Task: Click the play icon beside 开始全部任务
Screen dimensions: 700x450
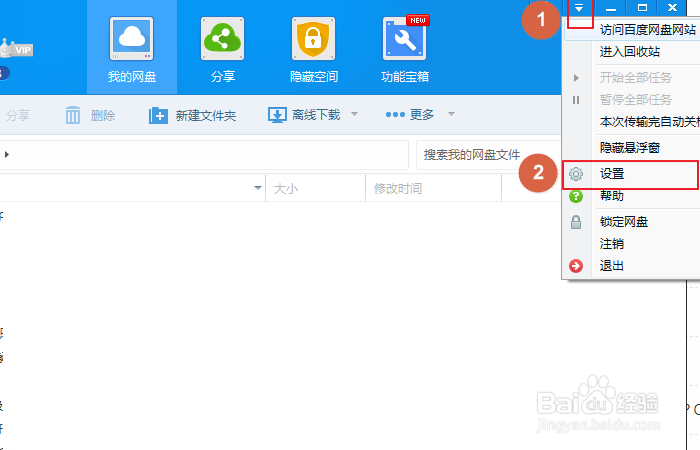Action: 576,78
